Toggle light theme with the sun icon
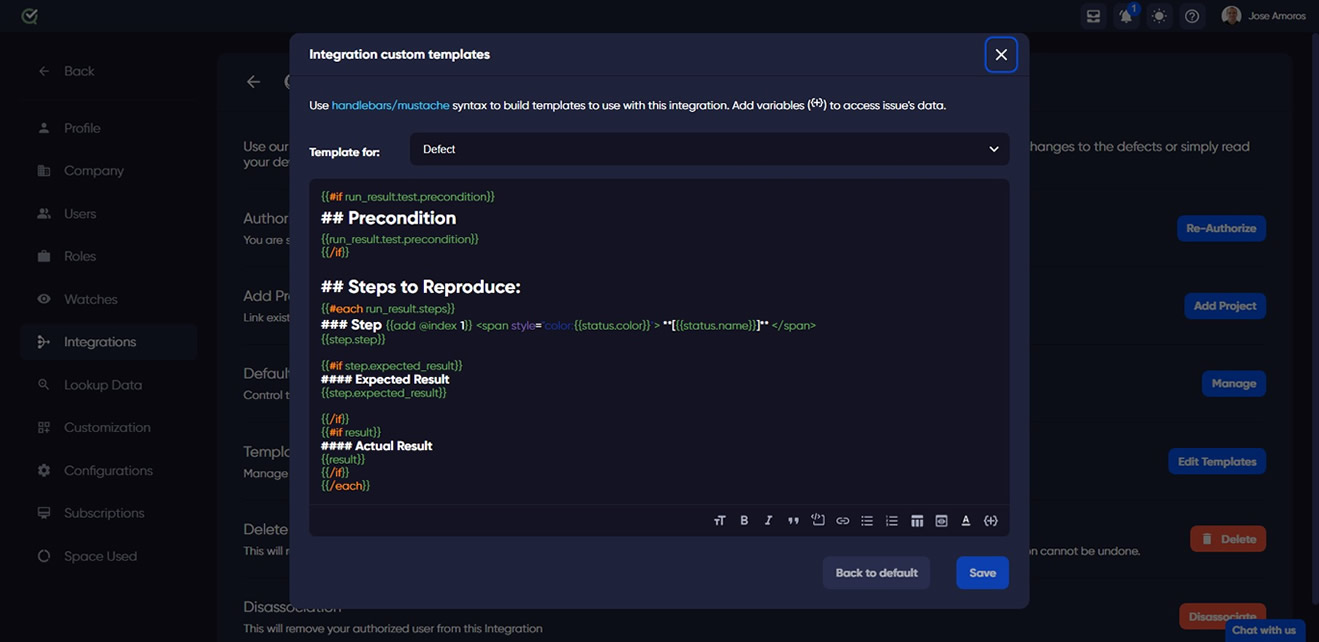Image resolution: width=1319 pixels, height=642 pixels. pos(1159,16)
